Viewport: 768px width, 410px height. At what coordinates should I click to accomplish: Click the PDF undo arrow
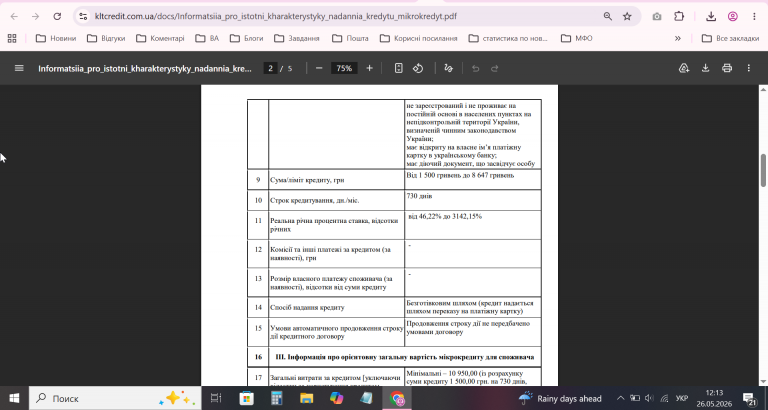(x=475, y=68)
